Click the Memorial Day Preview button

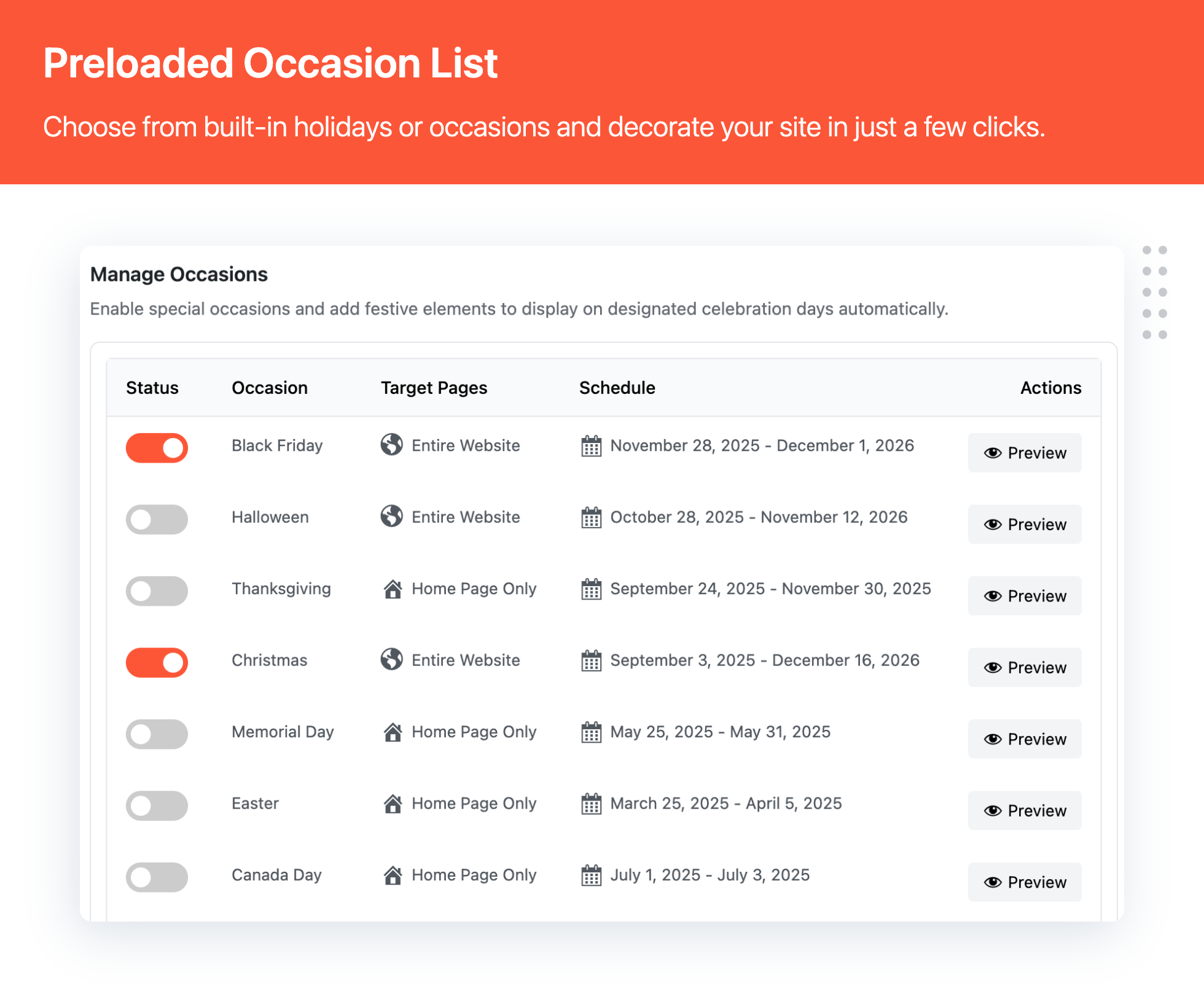[1024, 739]
